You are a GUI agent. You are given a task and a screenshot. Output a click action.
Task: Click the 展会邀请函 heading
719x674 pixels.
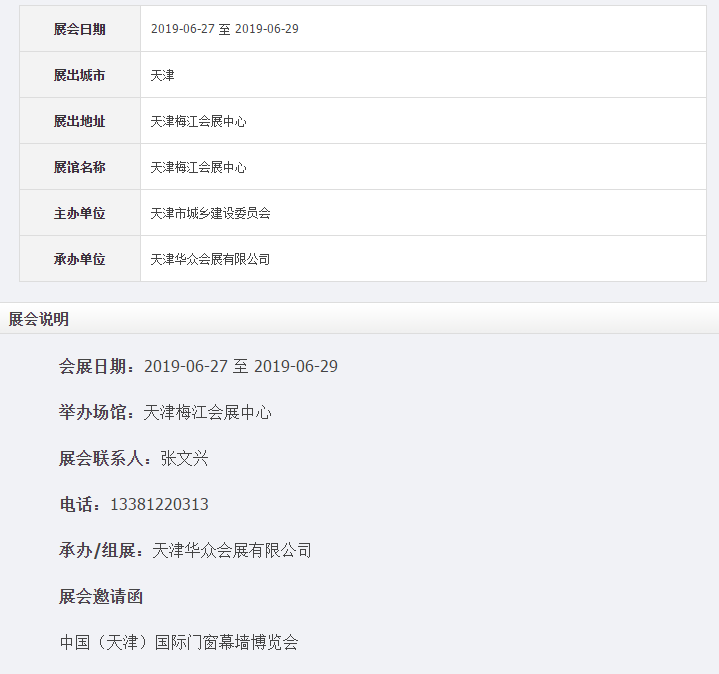(x=101, y=597)
